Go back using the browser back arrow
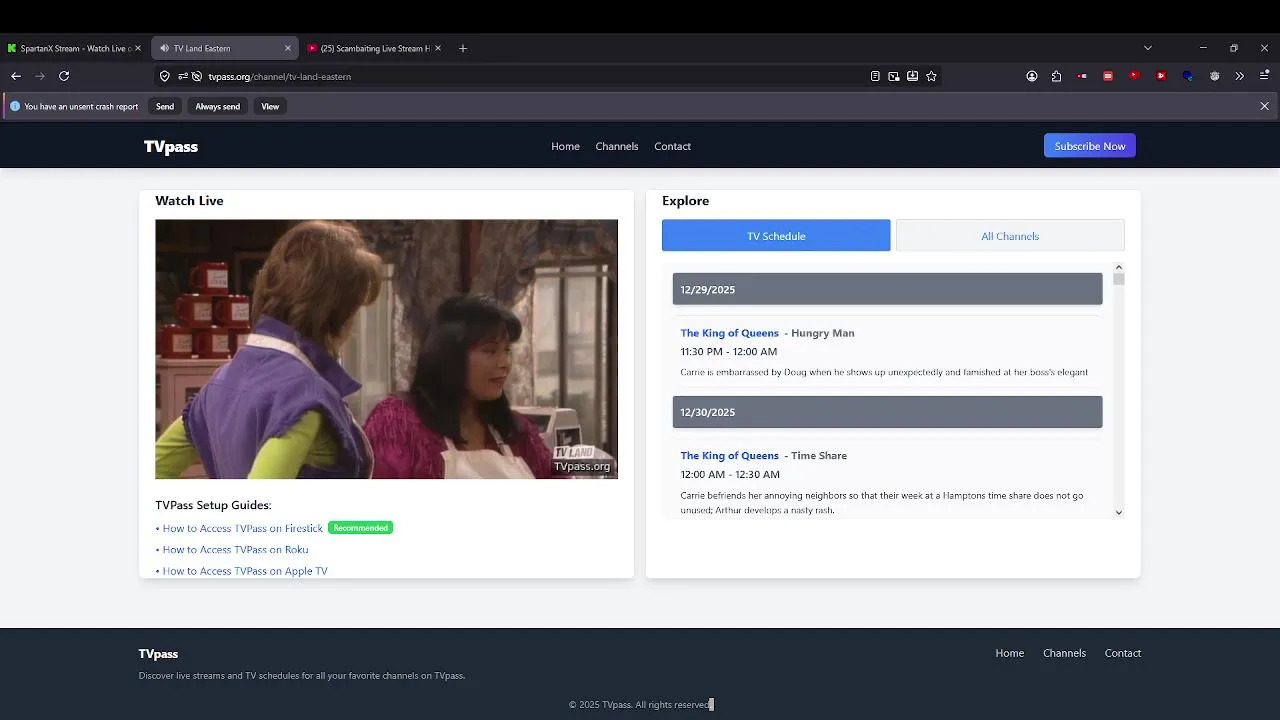 (x=16, y=76)
